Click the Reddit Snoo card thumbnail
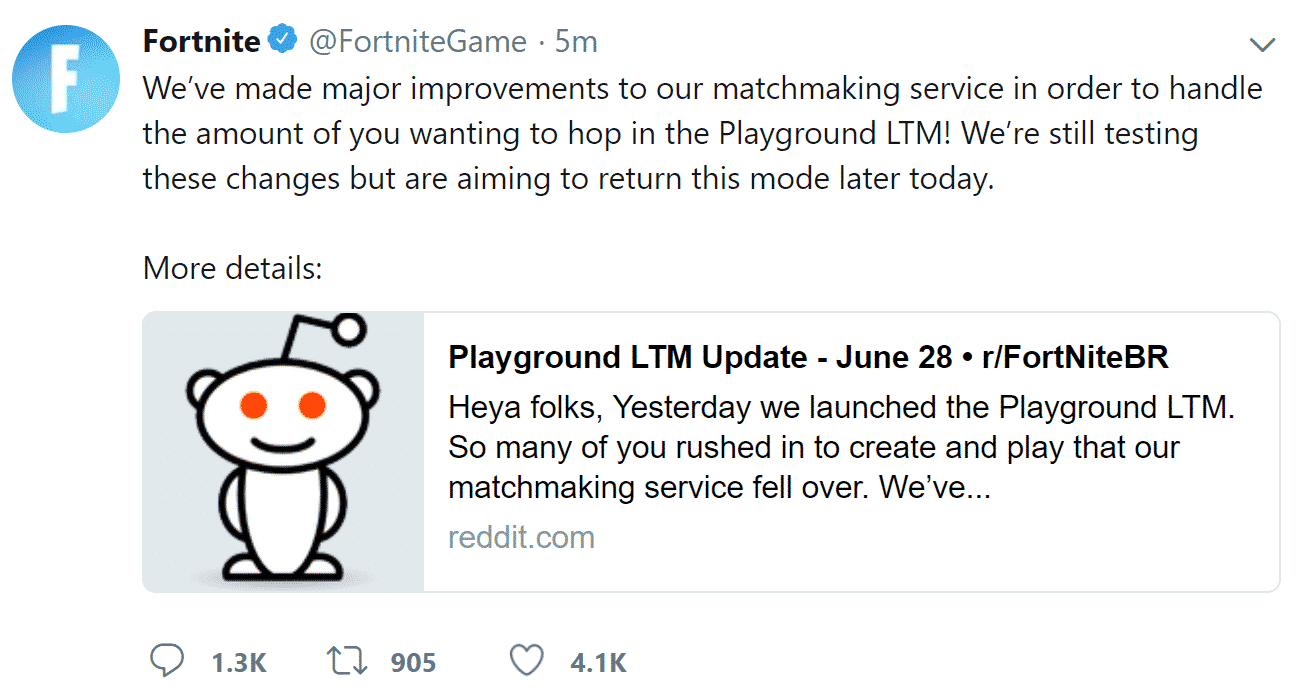This screenshot has width=1305, height=689. pos(284,452)
